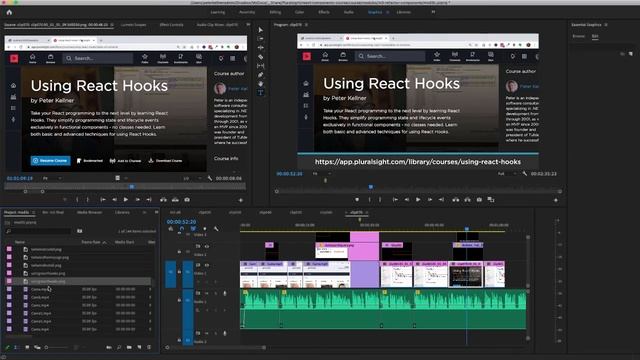Step forward one frame in Program monitor

pyautogui.click(x=430, y=200)
